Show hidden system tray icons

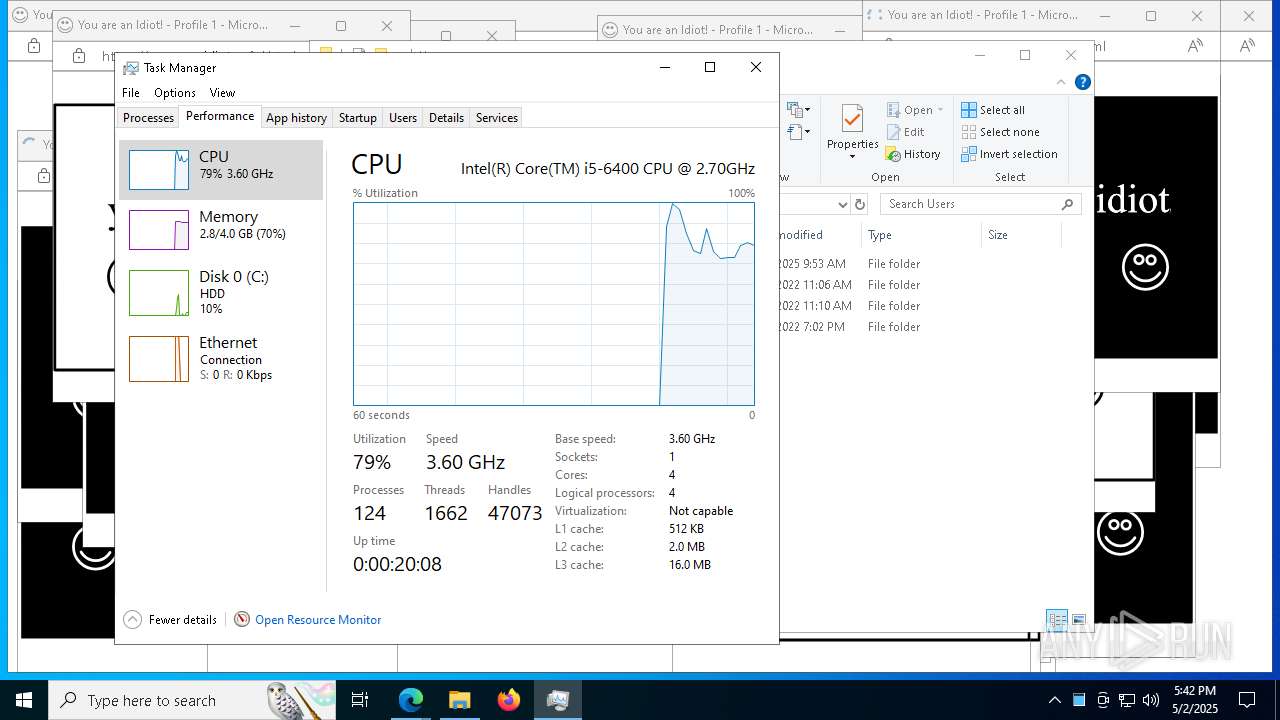pos(1054,700)
